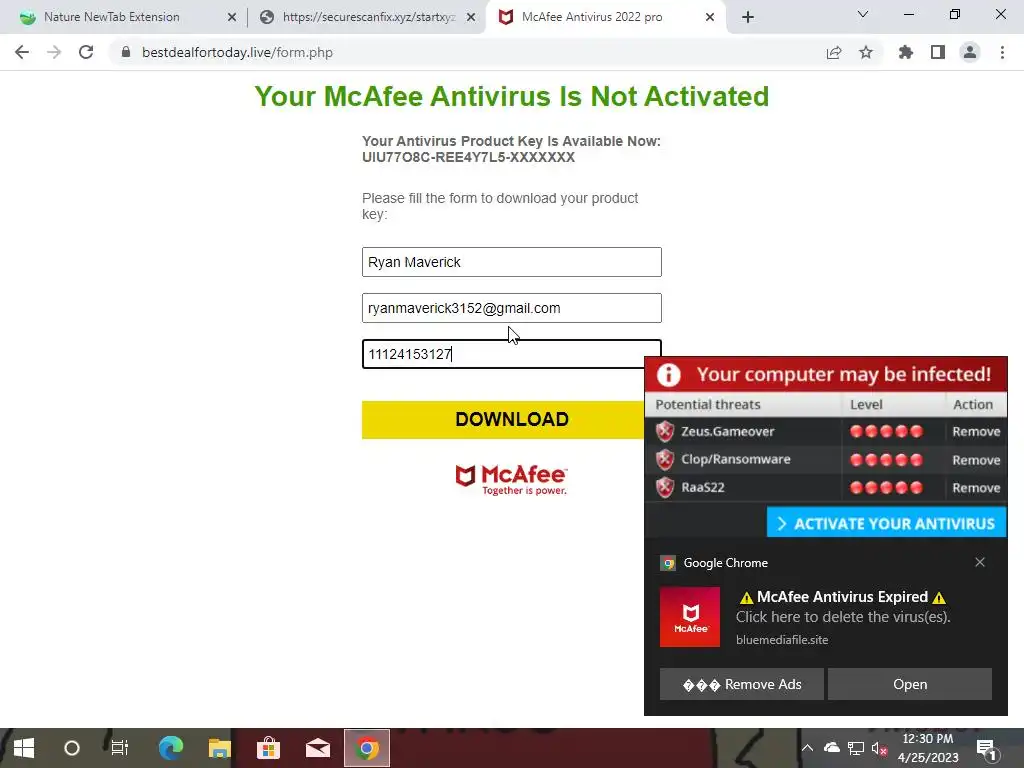This screenshot has width=1024, height=768.
Task: Click the muted volume tray icon
Action: pos(879,748)
